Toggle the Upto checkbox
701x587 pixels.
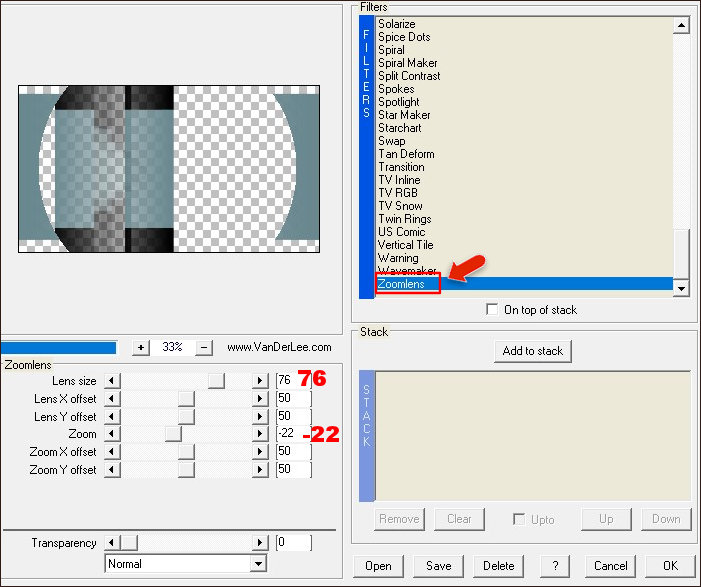point(518,519)
